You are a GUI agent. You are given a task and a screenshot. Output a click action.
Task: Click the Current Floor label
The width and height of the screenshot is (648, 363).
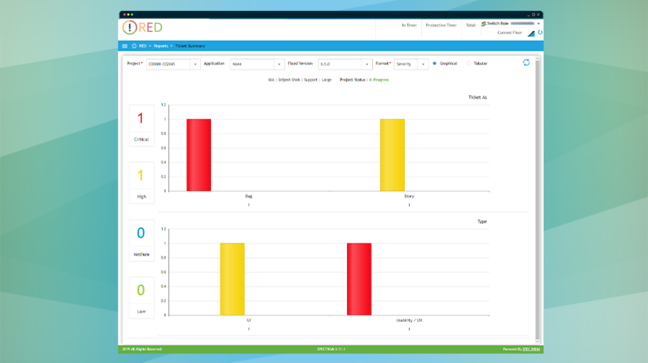(510, 33)
